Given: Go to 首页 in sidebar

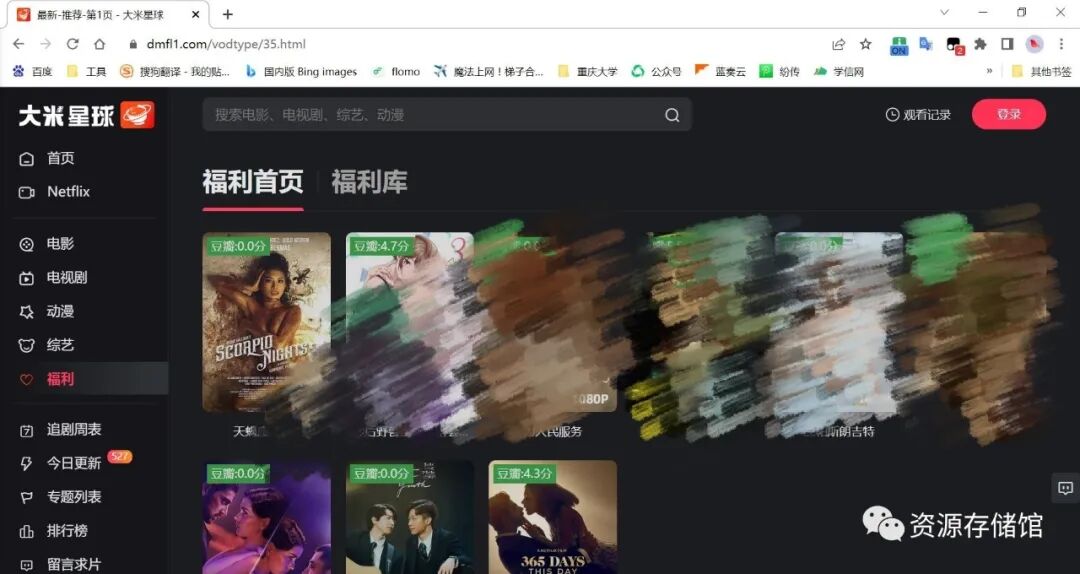Looking at the screenshot, I should click(x=46, y=158).
